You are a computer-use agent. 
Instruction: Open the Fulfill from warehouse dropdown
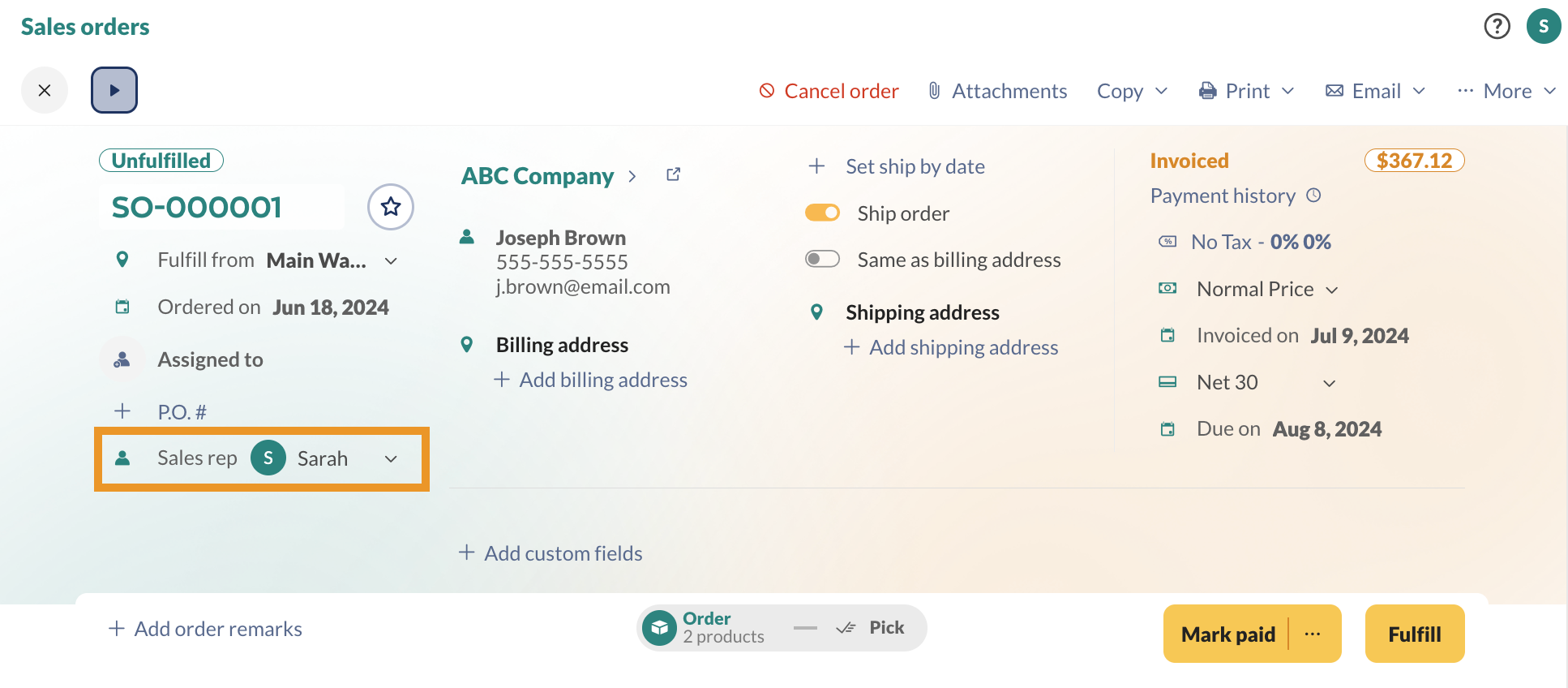coord(391,261)
